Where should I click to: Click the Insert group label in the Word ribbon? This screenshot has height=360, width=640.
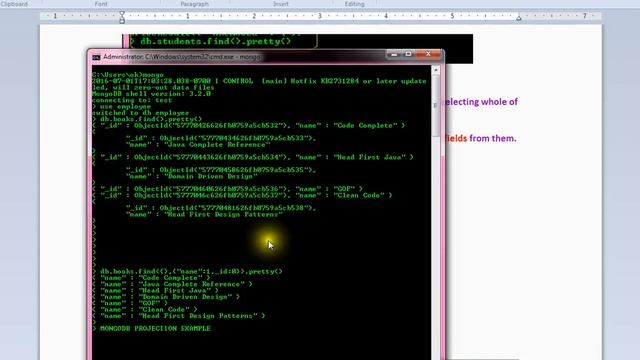[280, 4]
